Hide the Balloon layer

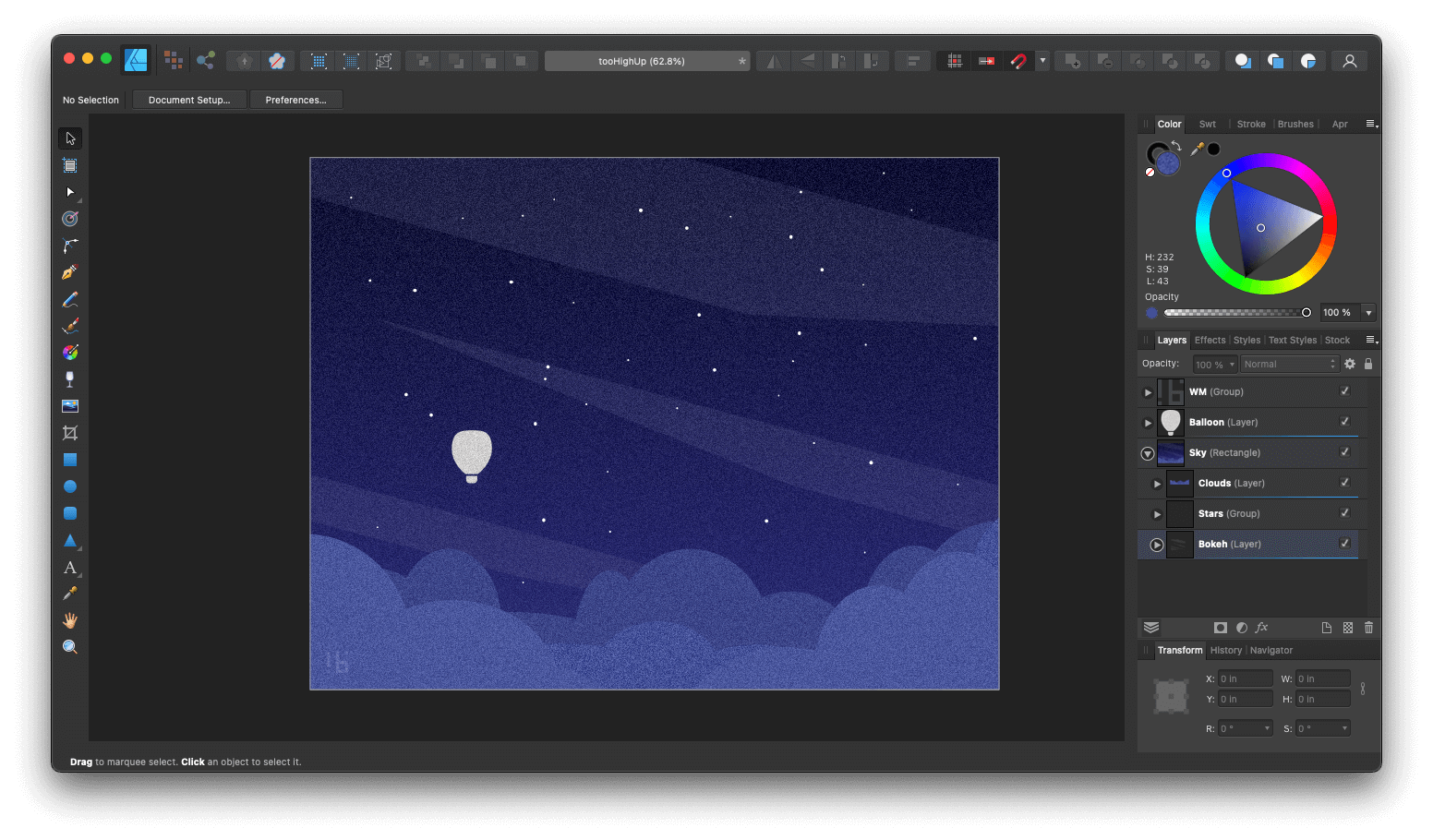[1344, 422]
